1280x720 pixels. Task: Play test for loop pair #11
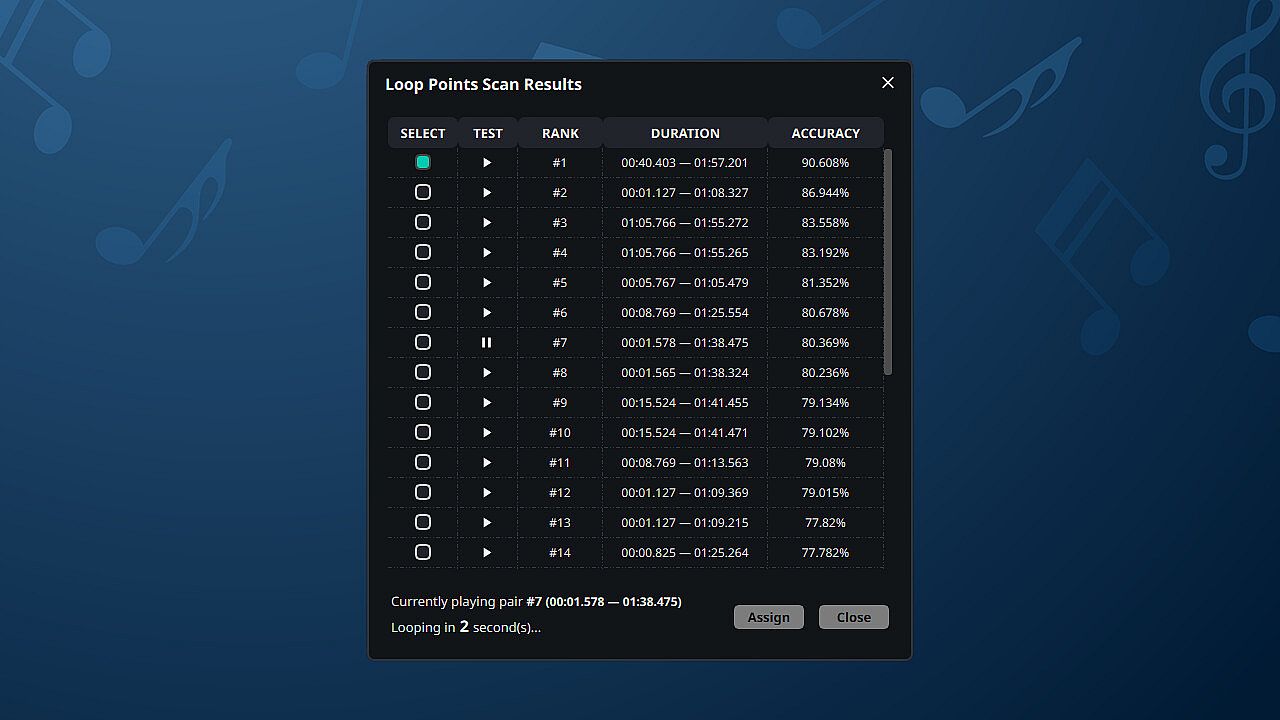pyautogui.click(x=487, y=462)
